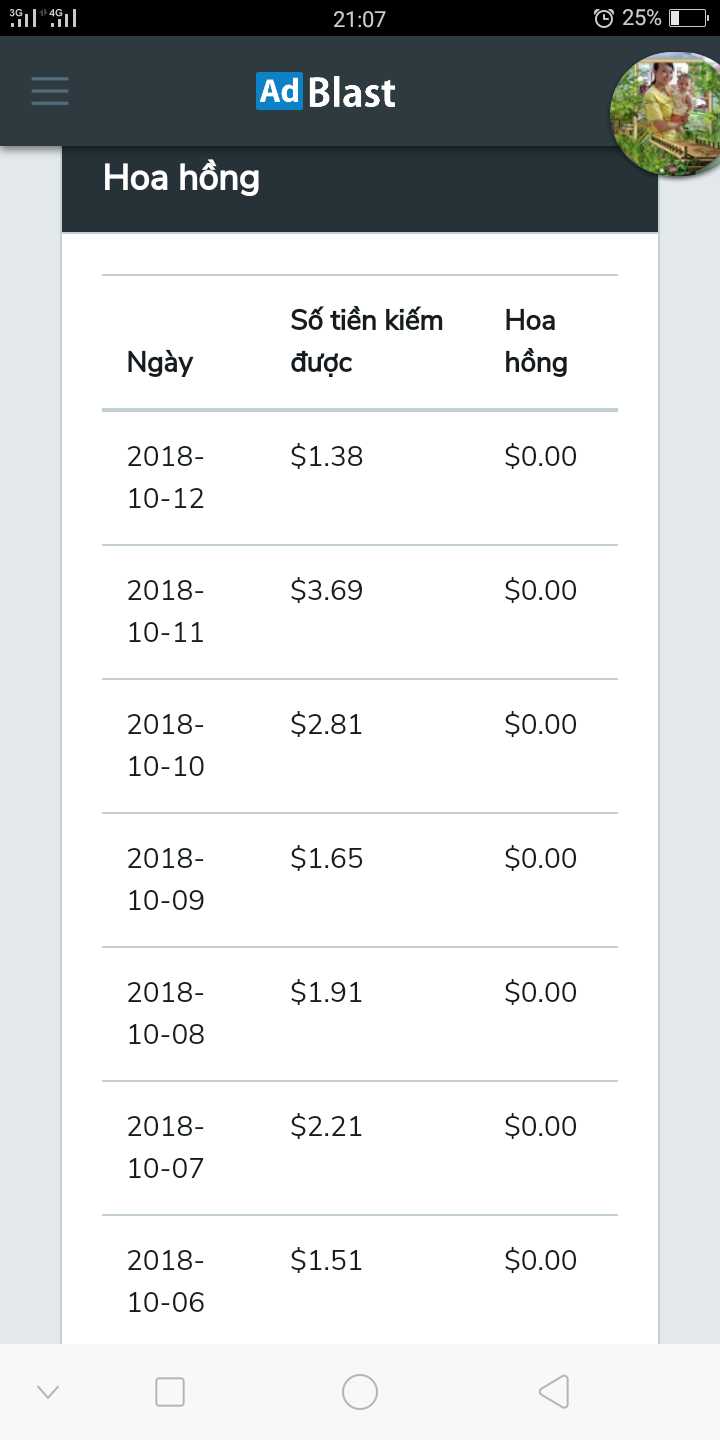
Task: Tap the alarm icon in status bar
Action: click(603, 18)
